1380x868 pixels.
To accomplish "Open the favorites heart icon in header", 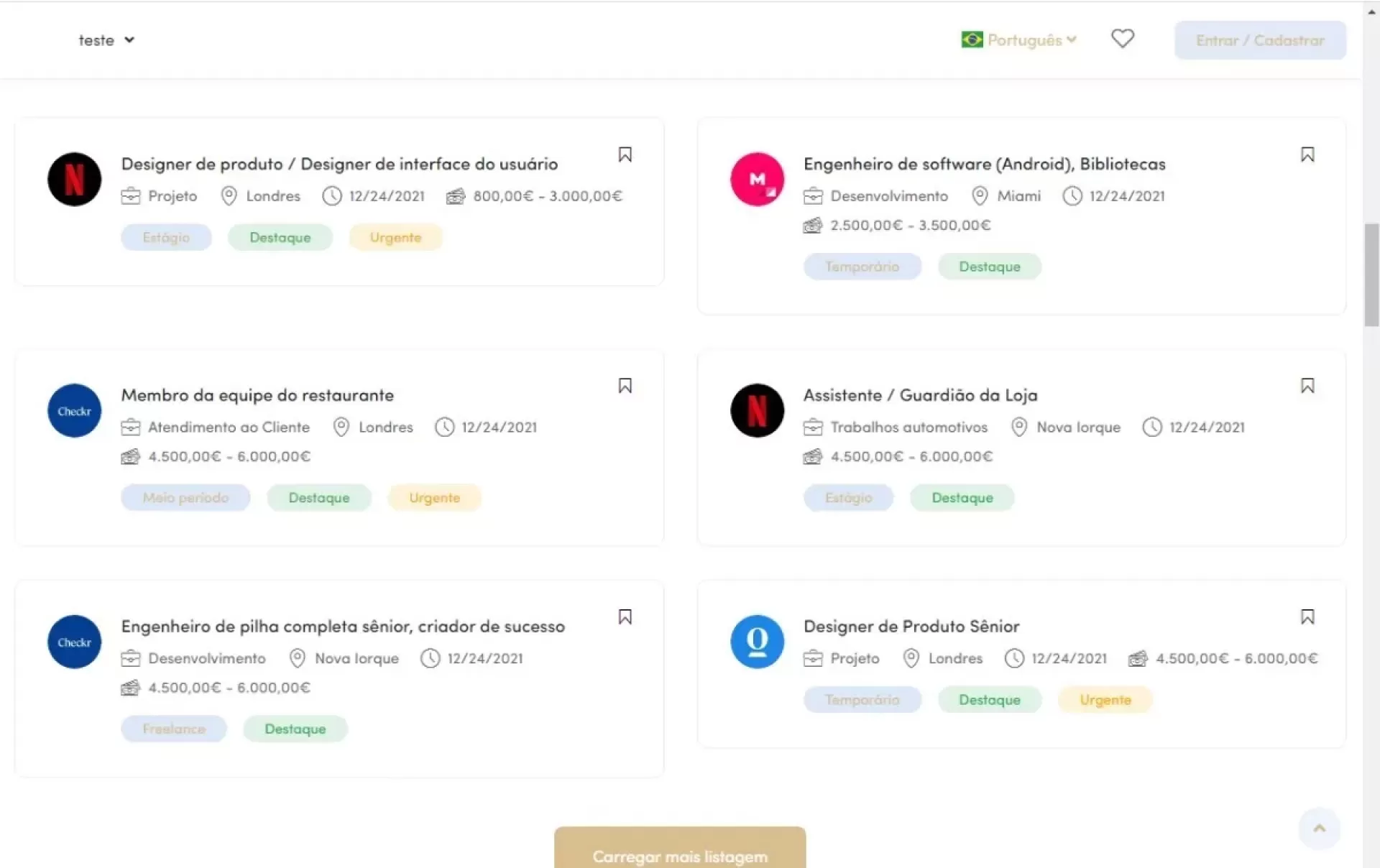I will click(1122, 39).
